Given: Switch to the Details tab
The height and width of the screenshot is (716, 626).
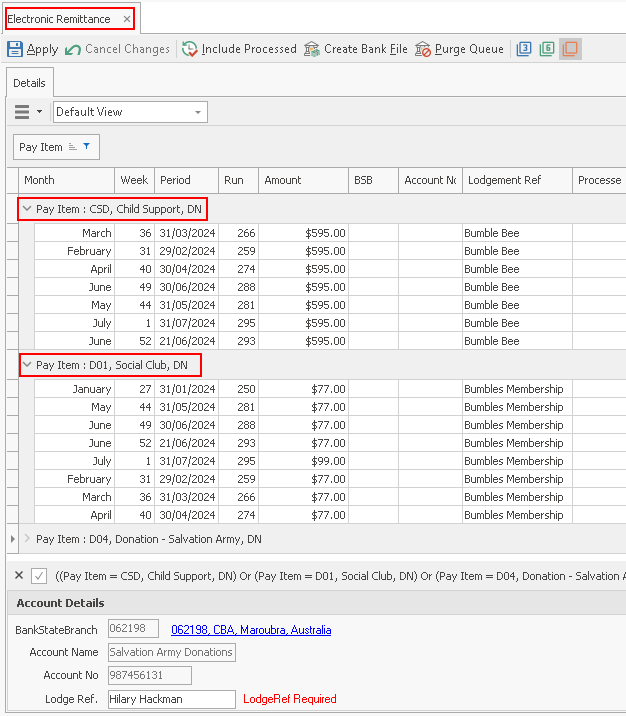Looking at the screenshot, I should coord(30,83).
